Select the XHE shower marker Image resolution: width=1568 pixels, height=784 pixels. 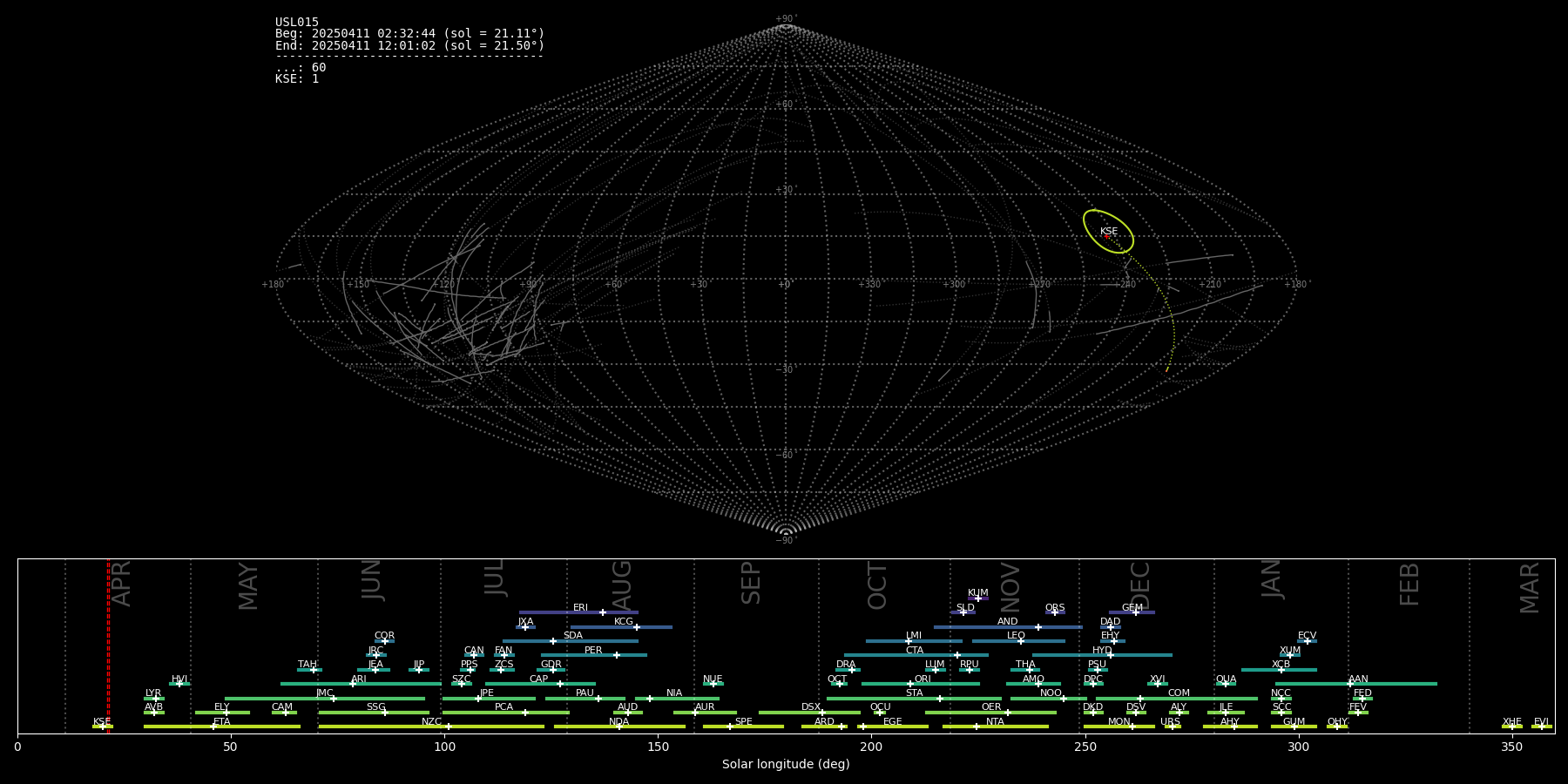click(x=1511, y=727)
